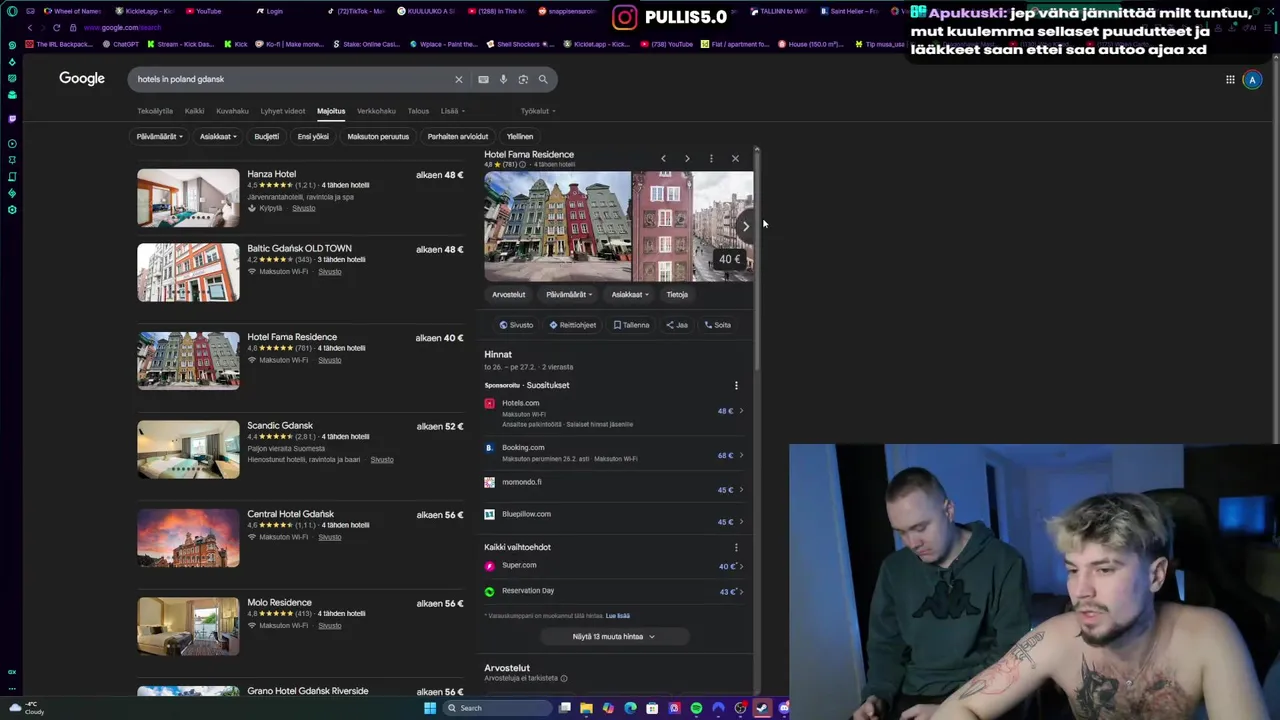Select the Central Hotel Gdańsk result title
The width and height of the screenshot is (1280, 720).
(x=290, y=514)
